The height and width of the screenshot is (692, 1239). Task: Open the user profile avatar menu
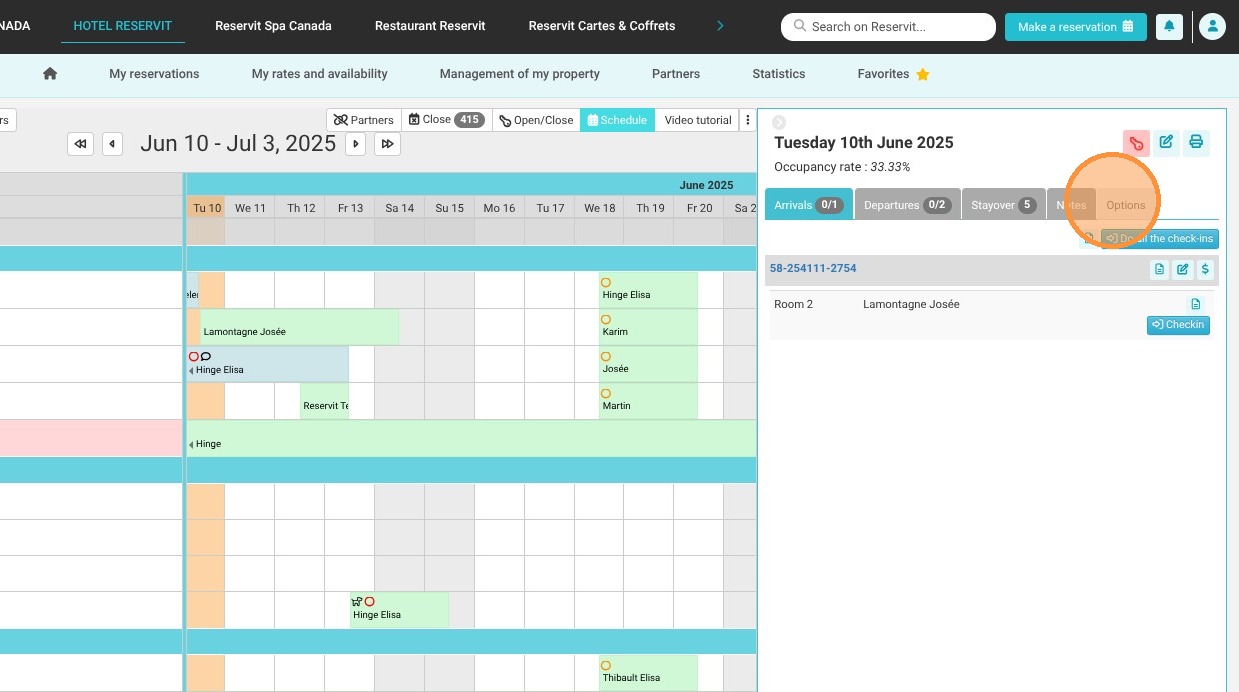(1212, 27)
